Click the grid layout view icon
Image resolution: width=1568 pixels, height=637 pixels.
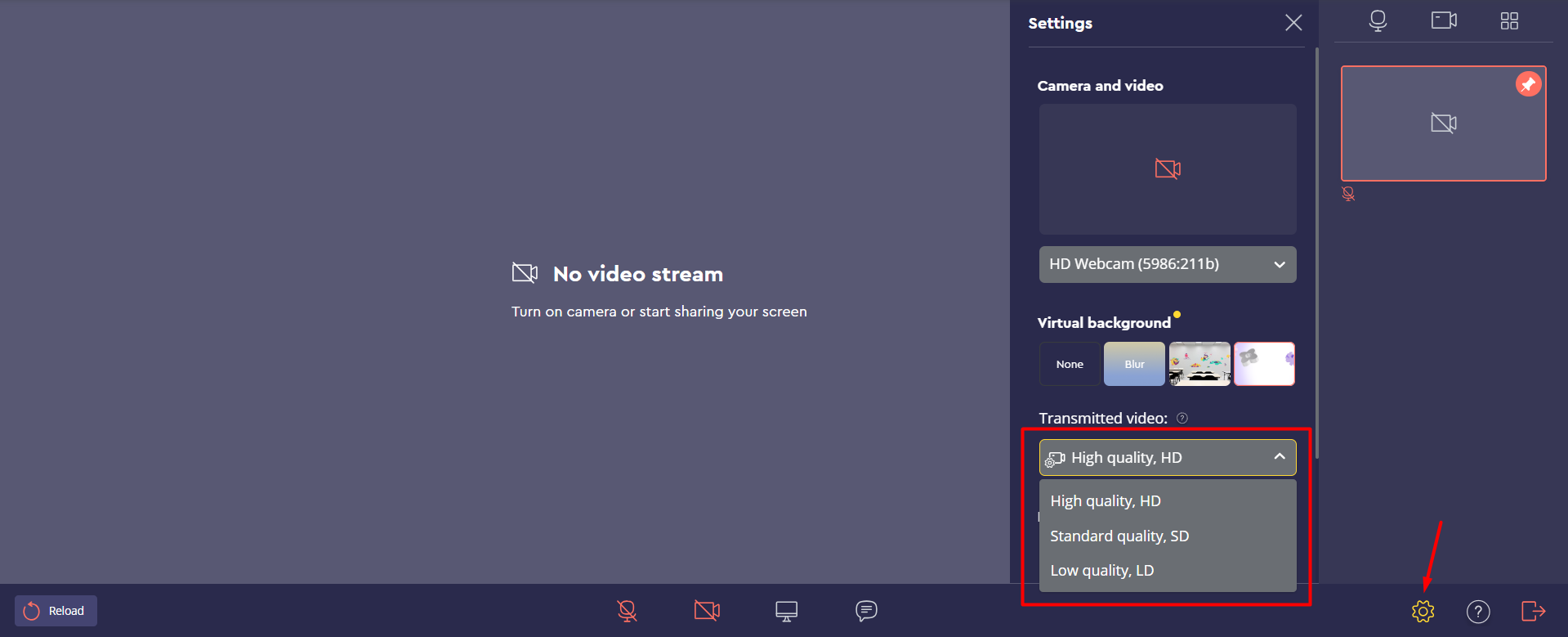pos(1509,21)
